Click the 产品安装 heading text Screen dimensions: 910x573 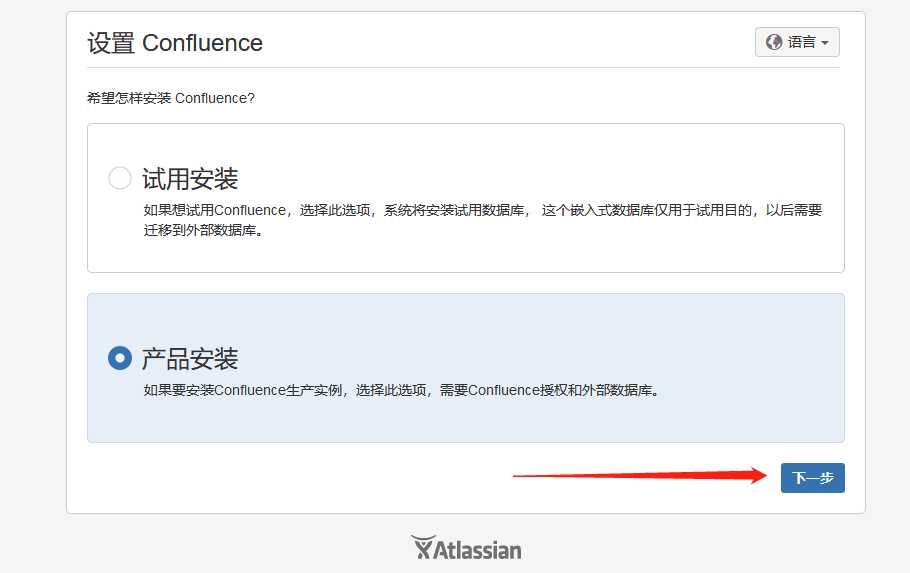tap(190, 358)
